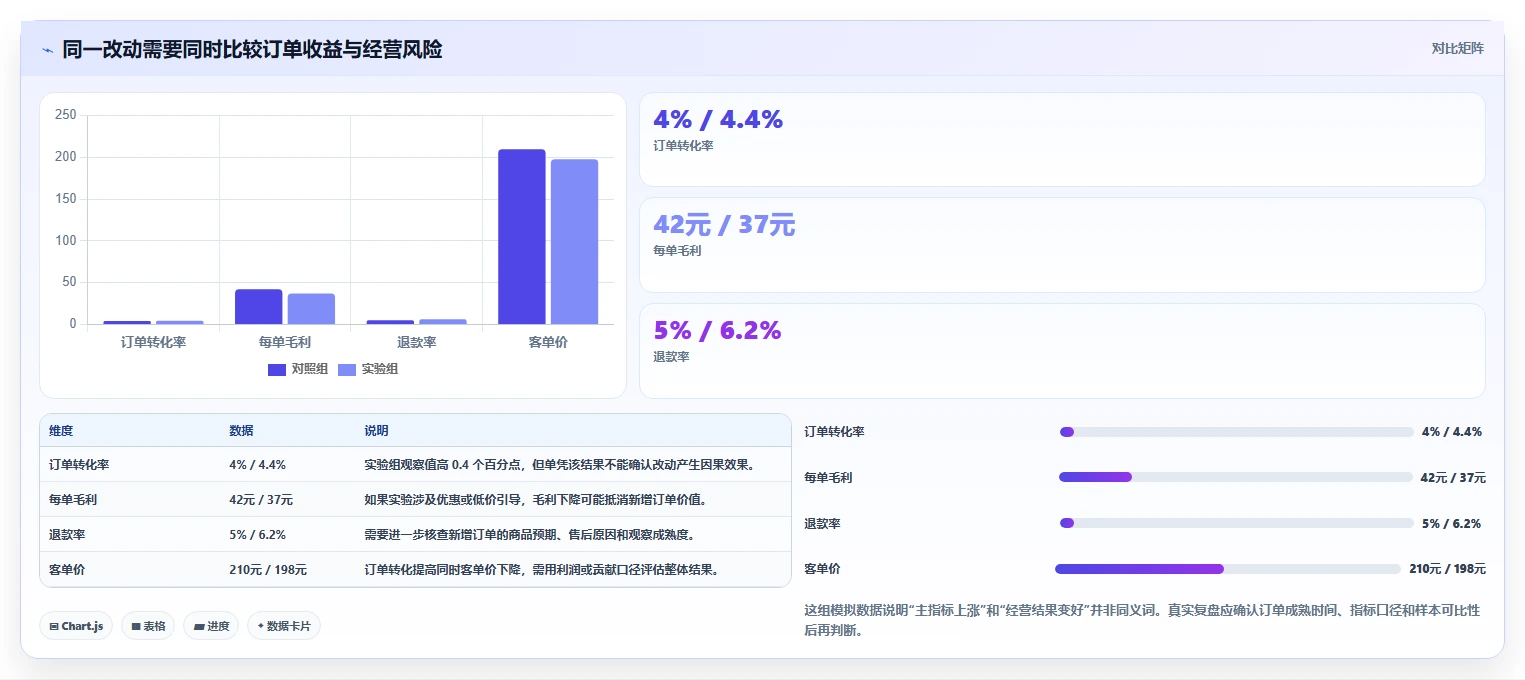Click the 订单转化率 progress bar
Viewport: 1525px width, 680px height.
(x=1236, y=432)
